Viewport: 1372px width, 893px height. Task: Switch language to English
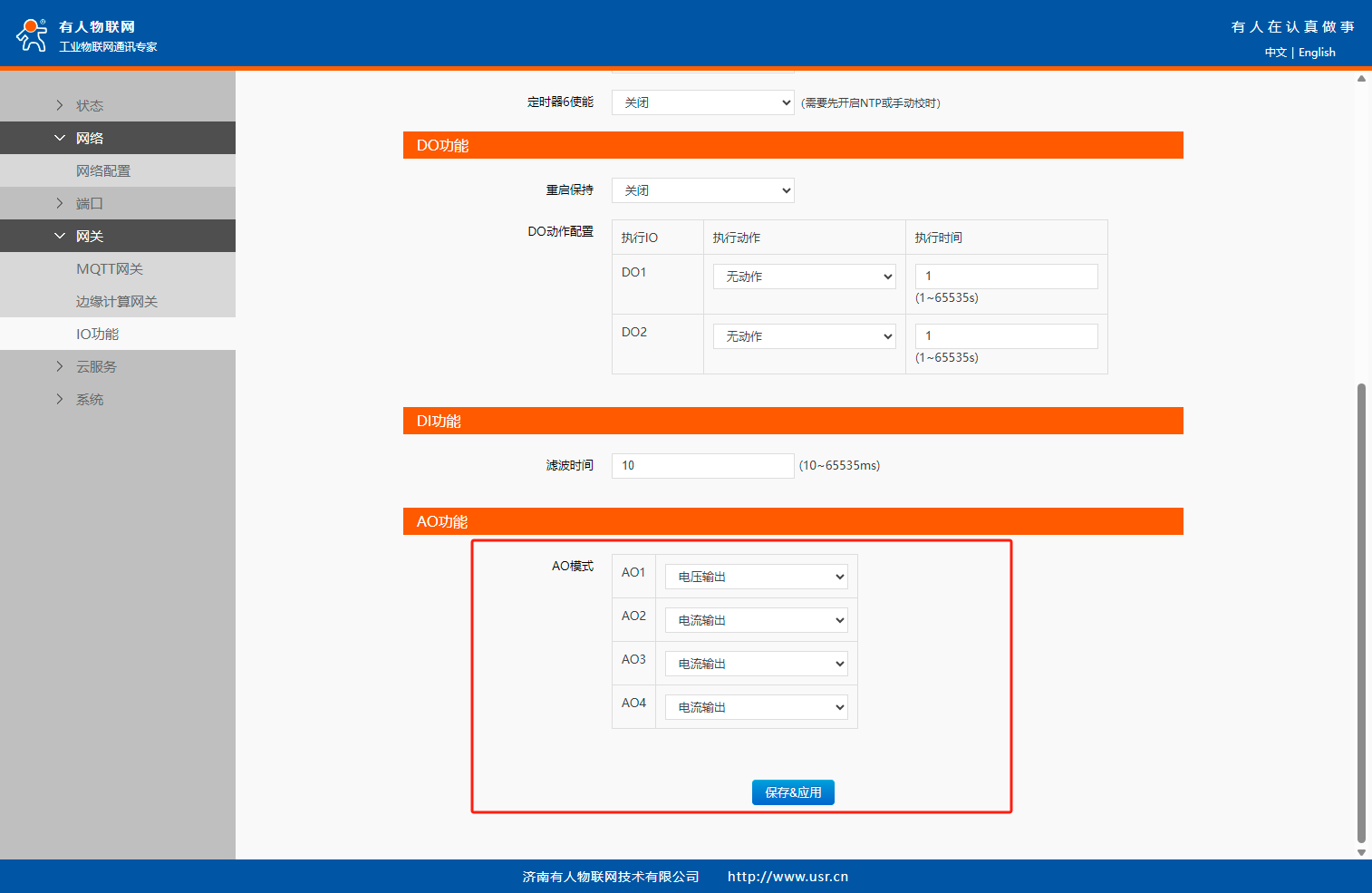pos(1317,53)
